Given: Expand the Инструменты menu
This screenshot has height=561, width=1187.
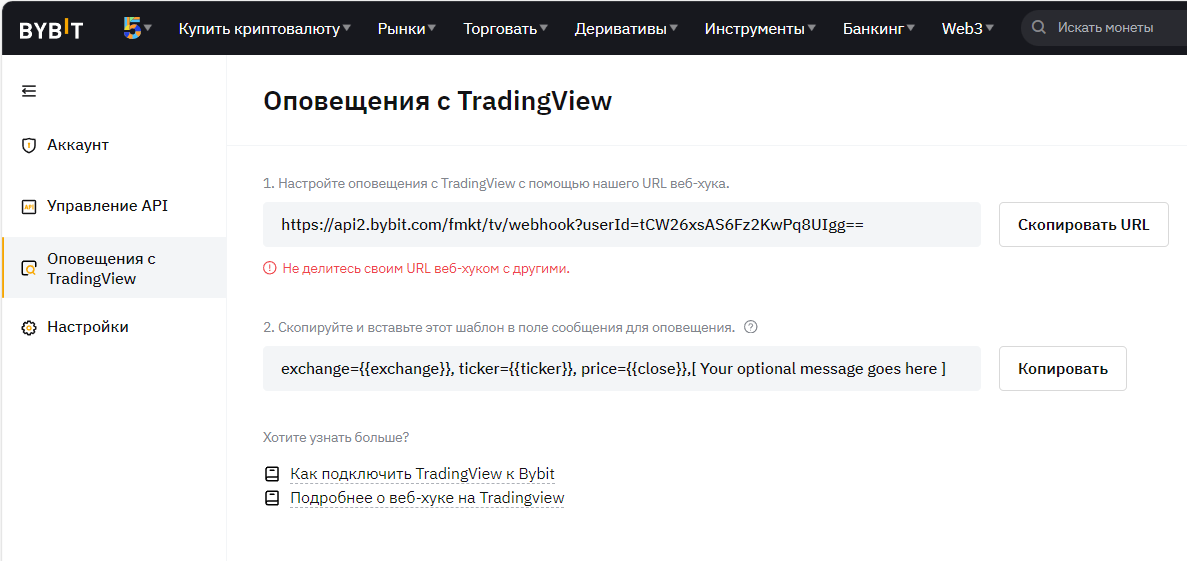Looking at the screenshot, I should pos(760,29).
